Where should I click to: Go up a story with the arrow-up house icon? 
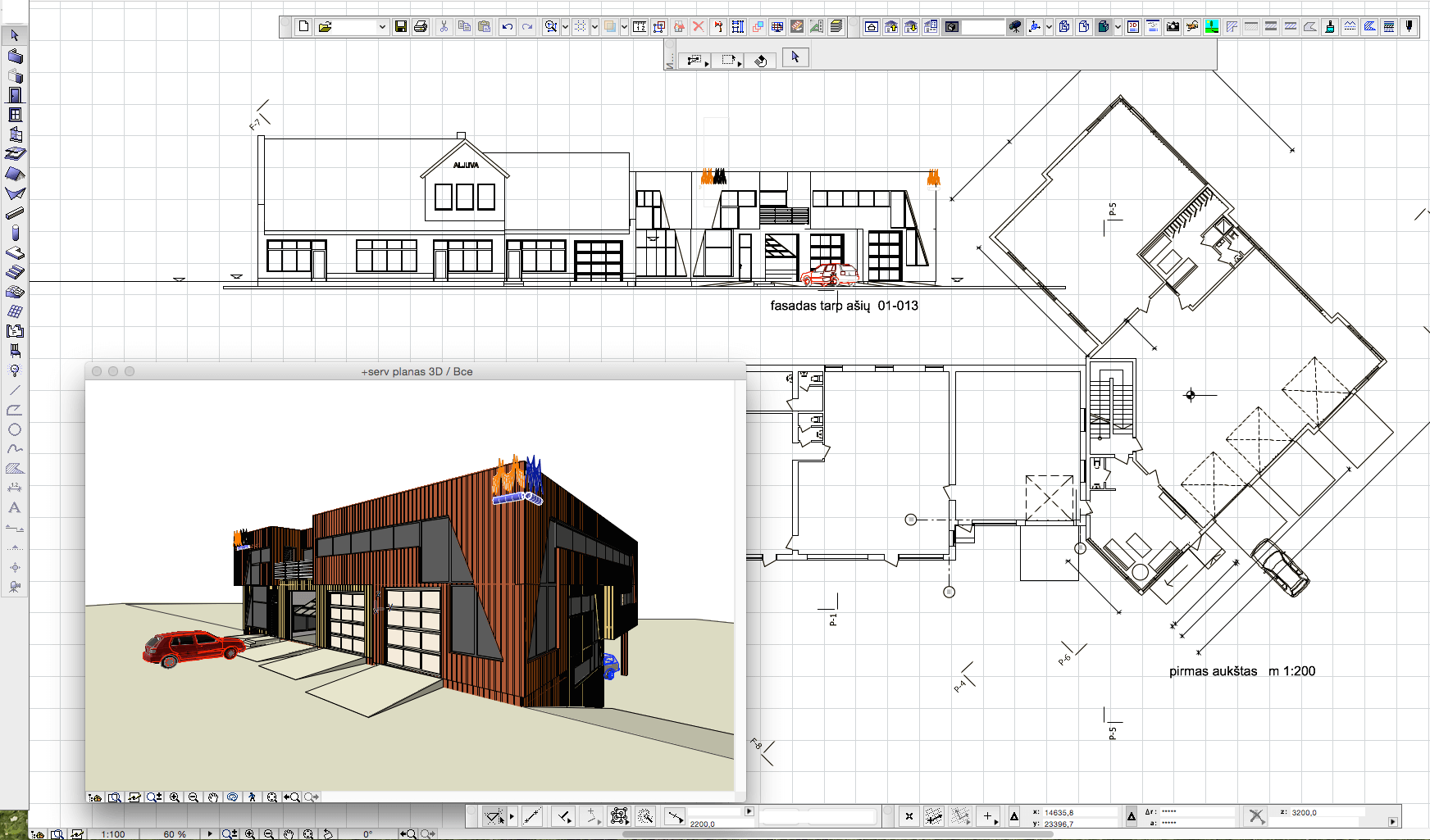[x=891, y=26]
